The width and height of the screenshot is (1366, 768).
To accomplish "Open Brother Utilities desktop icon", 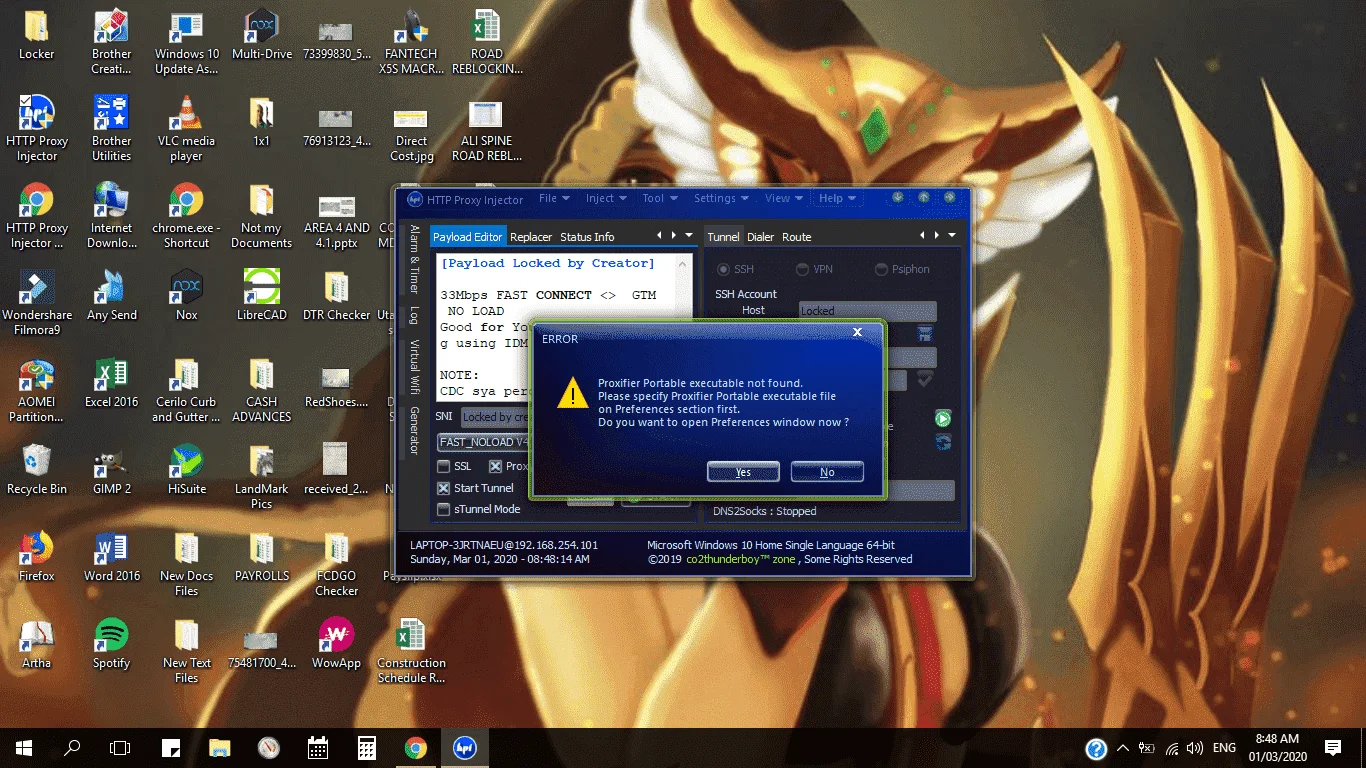I will (x=111, y=128).
